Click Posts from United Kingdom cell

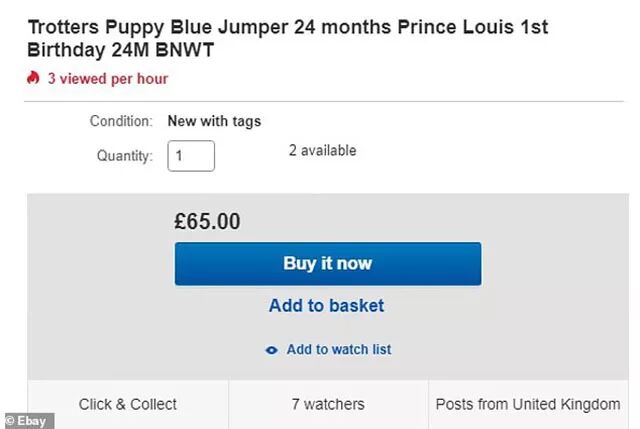528,405
